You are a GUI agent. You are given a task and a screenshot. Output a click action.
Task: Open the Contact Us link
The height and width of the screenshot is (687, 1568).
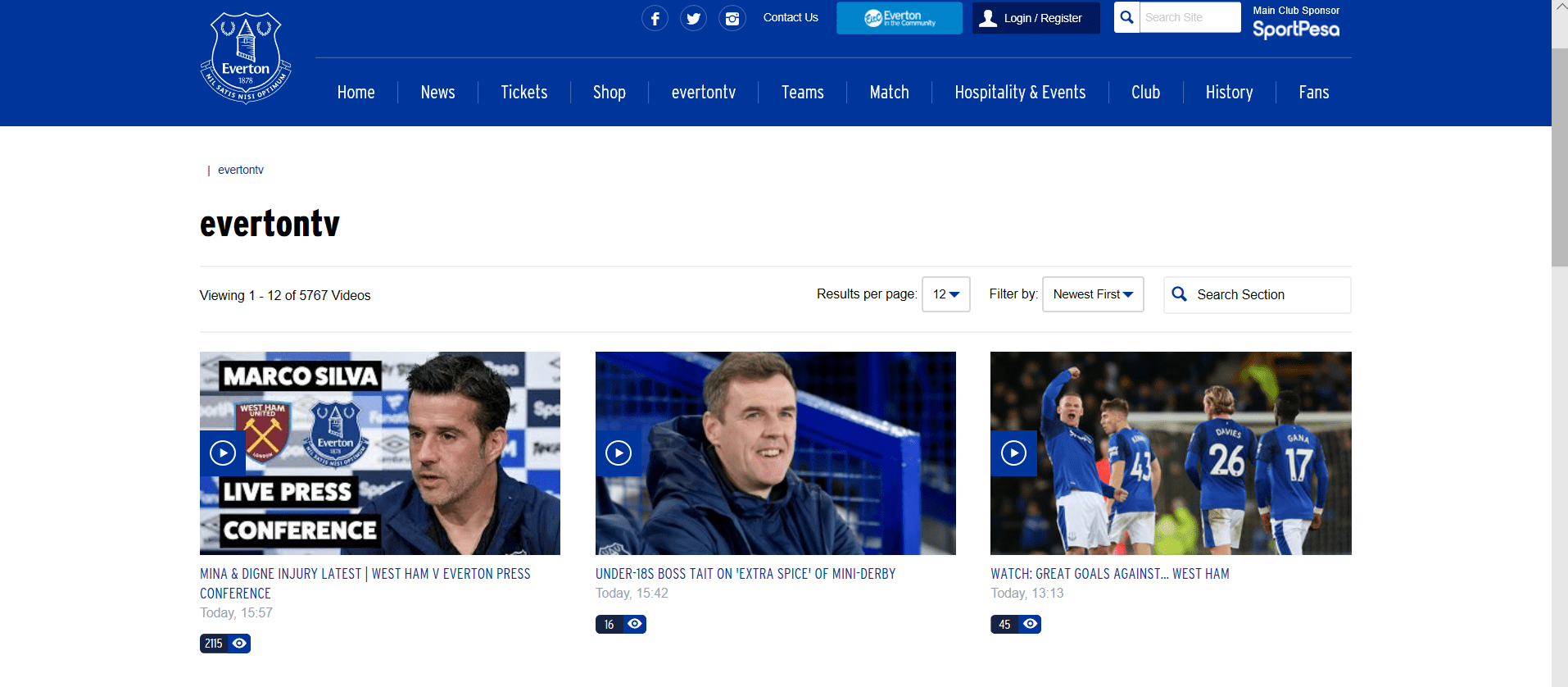[791, 17]
